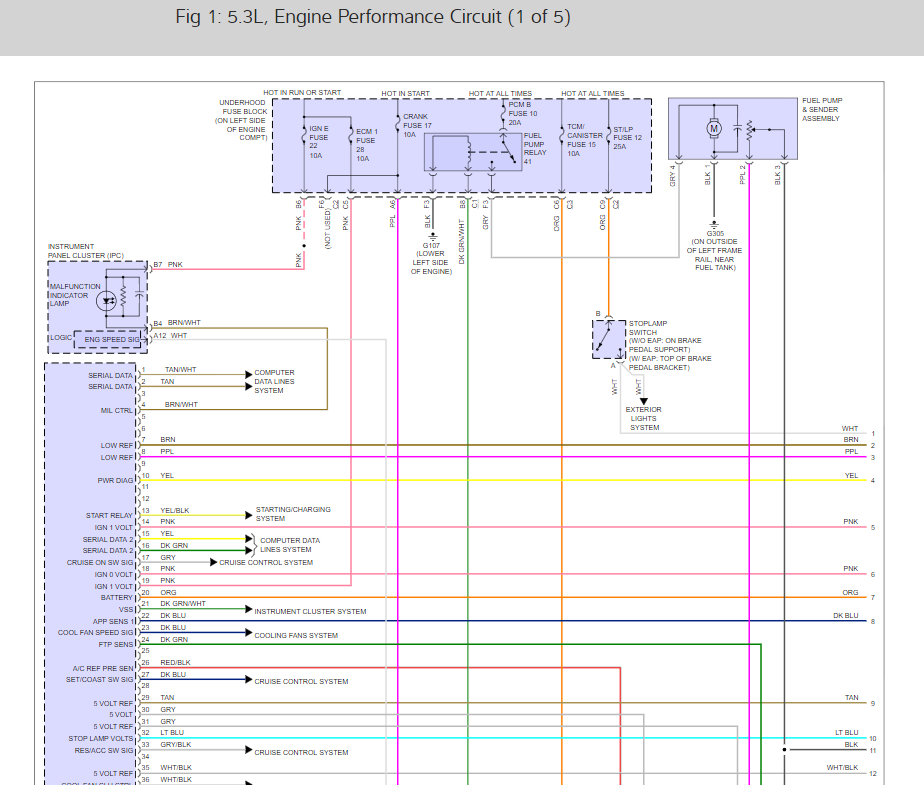Click the 'COOLING FANS SYSTEM' label
Viewport: 924px width, 806px height.
[x=296, y=635]
